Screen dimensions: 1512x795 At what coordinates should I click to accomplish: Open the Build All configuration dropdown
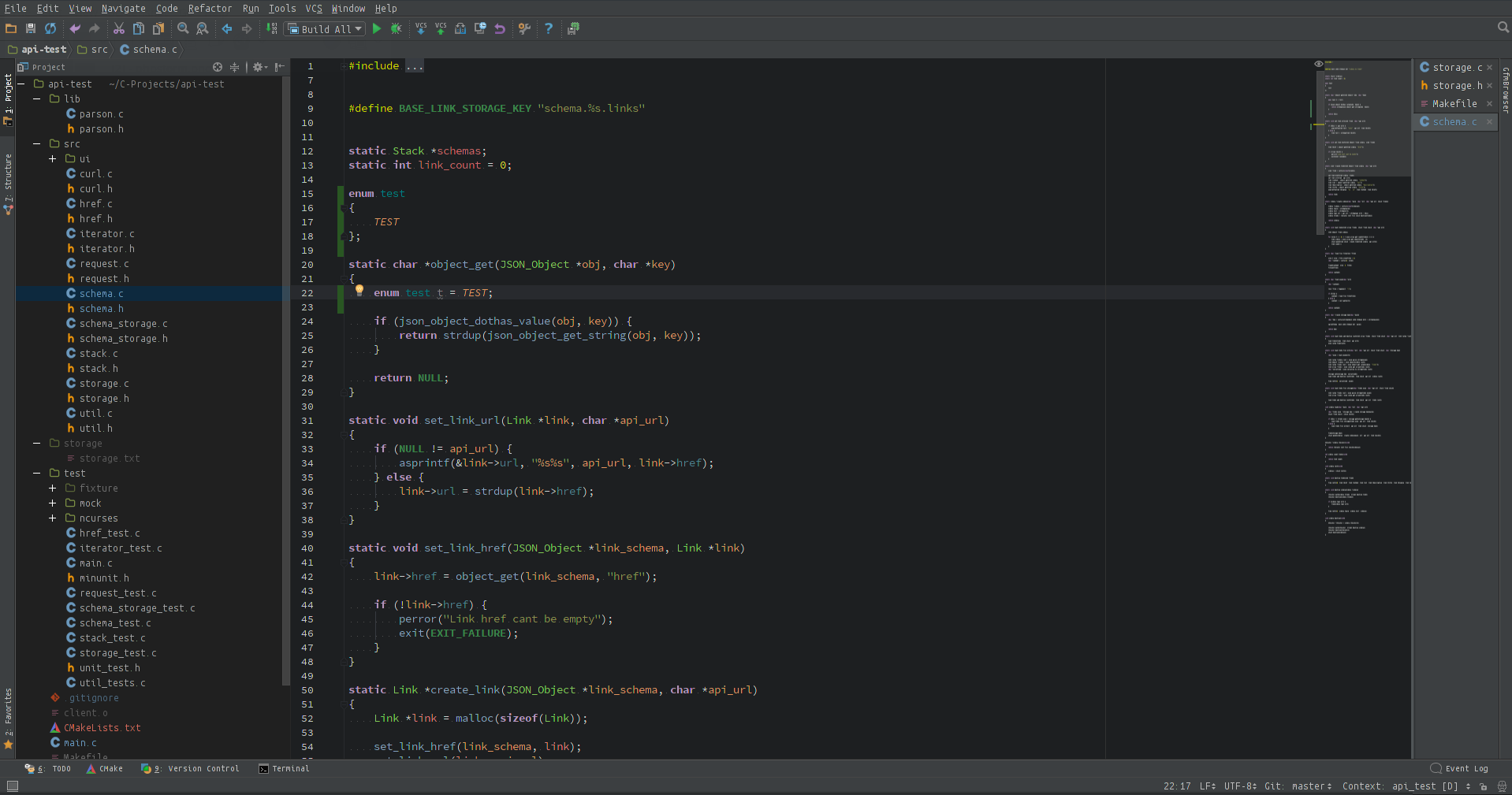(325, 29)
